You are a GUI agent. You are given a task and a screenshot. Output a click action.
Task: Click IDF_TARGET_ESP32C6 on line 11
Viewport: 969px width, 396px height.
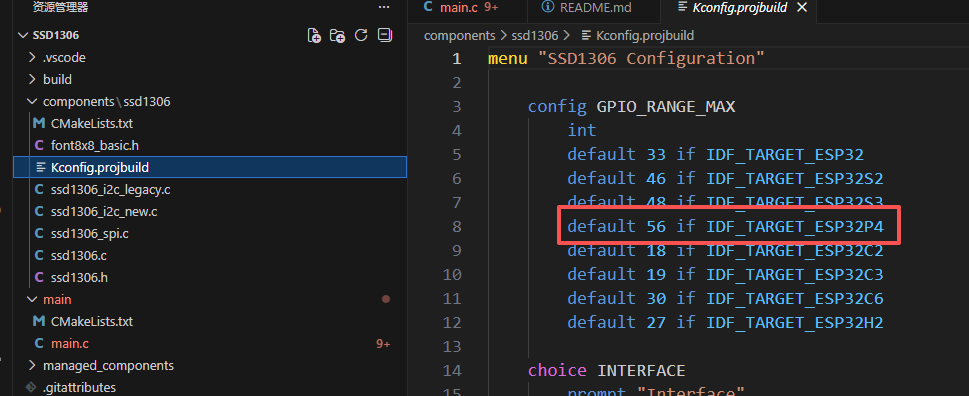795,299
